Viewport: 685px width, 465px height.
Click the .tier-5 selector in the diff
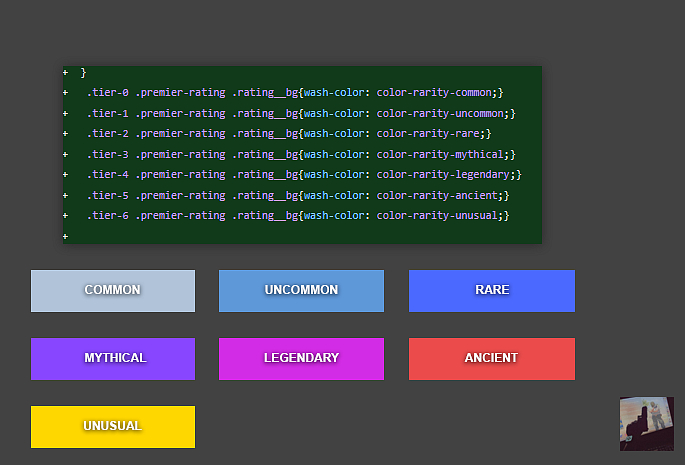pos(107,195)
